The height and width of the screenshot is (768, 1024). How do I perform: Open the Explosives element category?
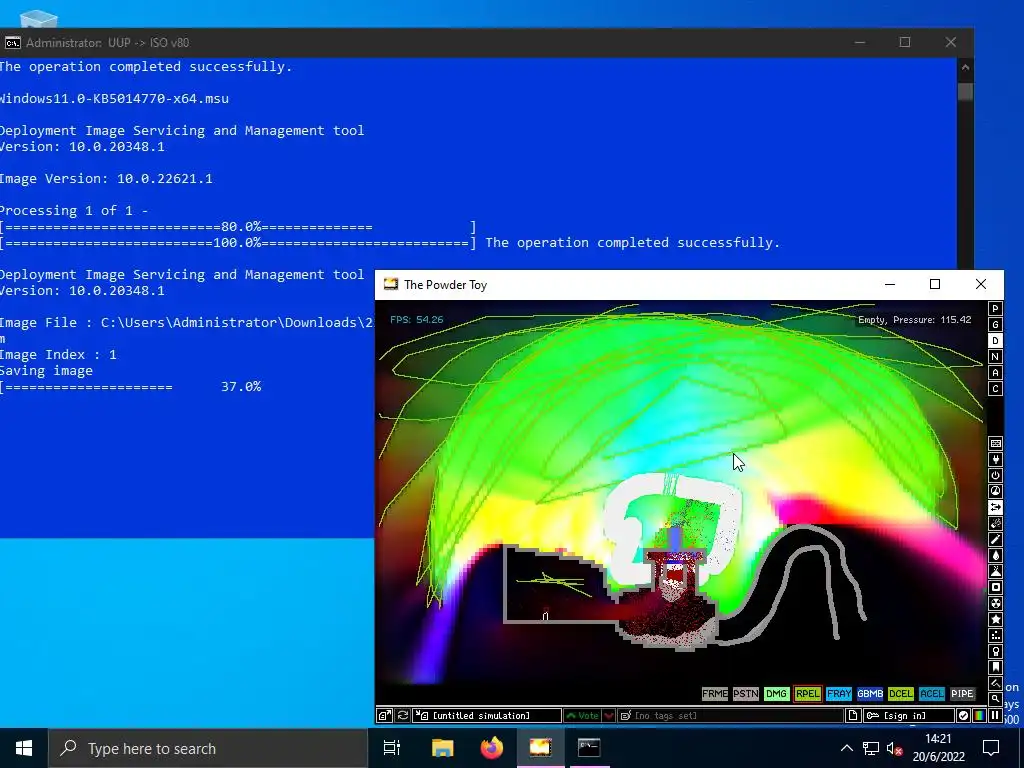995,523
